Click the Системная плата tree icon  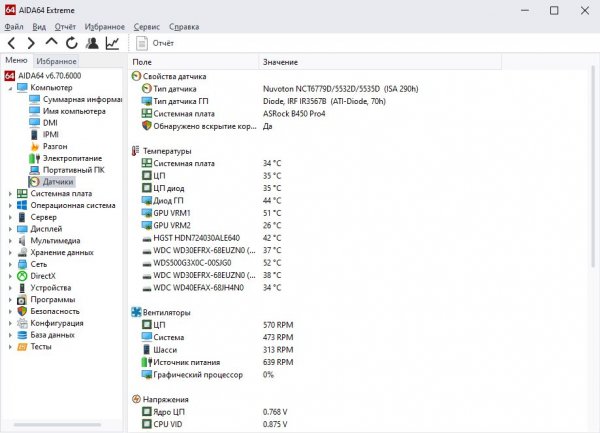(x=22, y=194)
